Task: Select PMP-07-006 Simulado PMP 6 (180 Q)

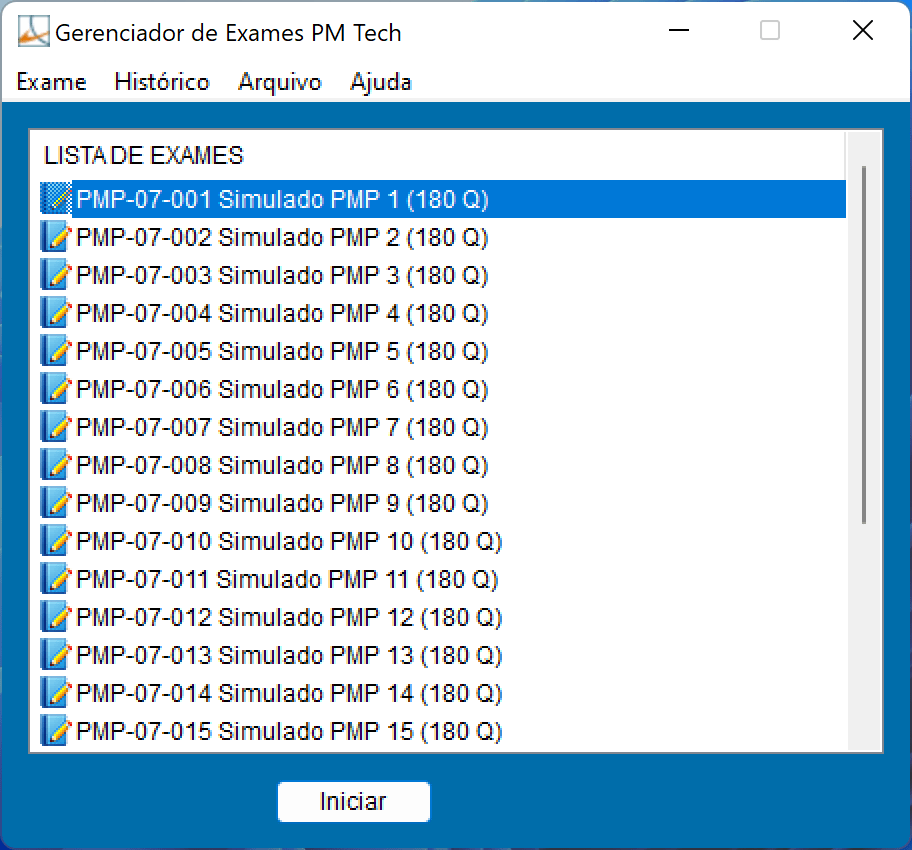Action: coord(282,389)
